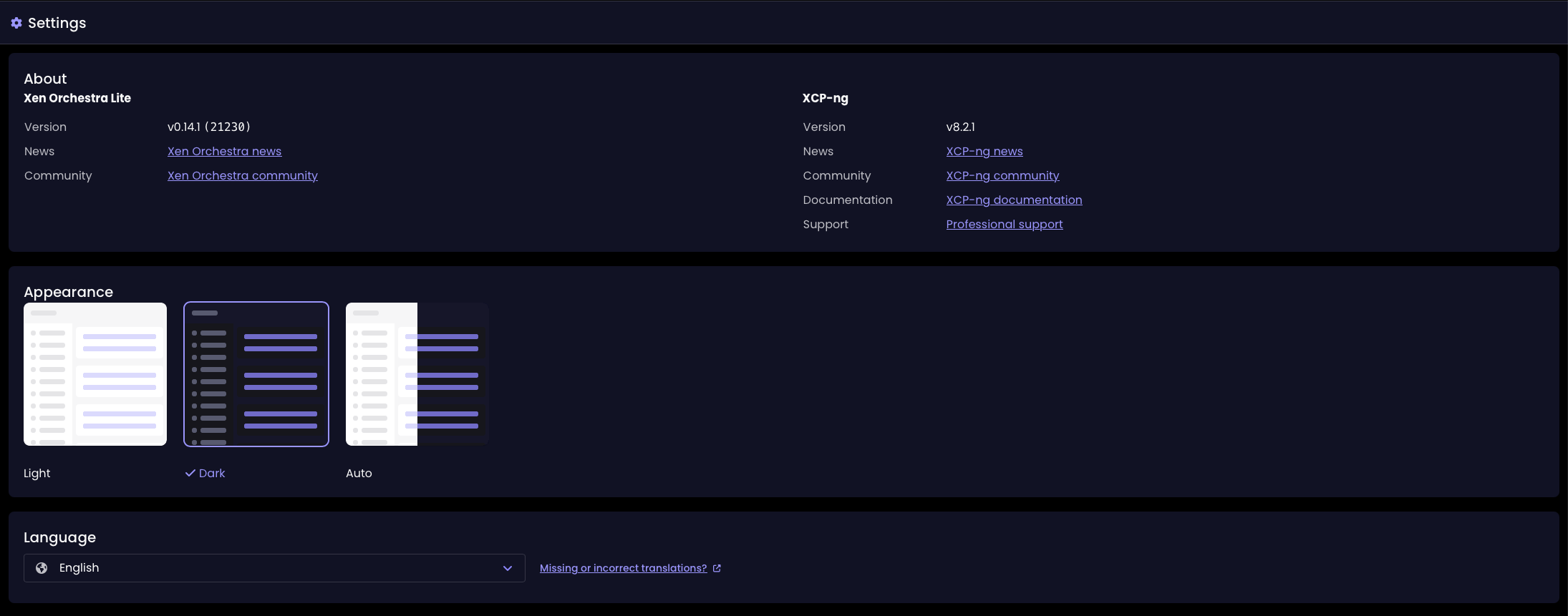Click Missing or incorrect translations link
Screen dimensions: 1568x616
[623, 568]
